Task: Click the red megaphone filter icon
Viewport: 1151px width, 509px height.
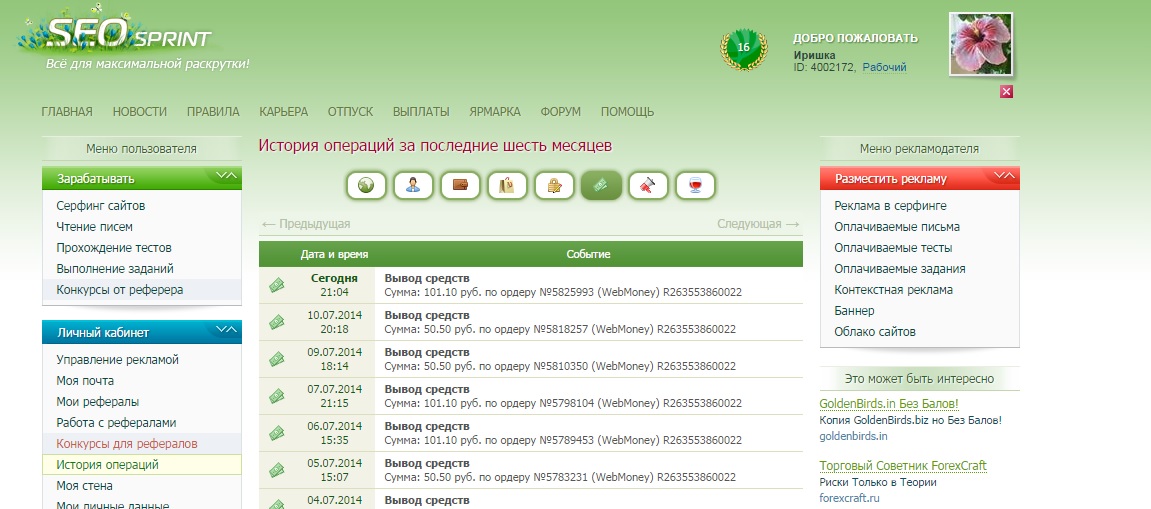Action: pyautogui.click(x=648, y=185)
